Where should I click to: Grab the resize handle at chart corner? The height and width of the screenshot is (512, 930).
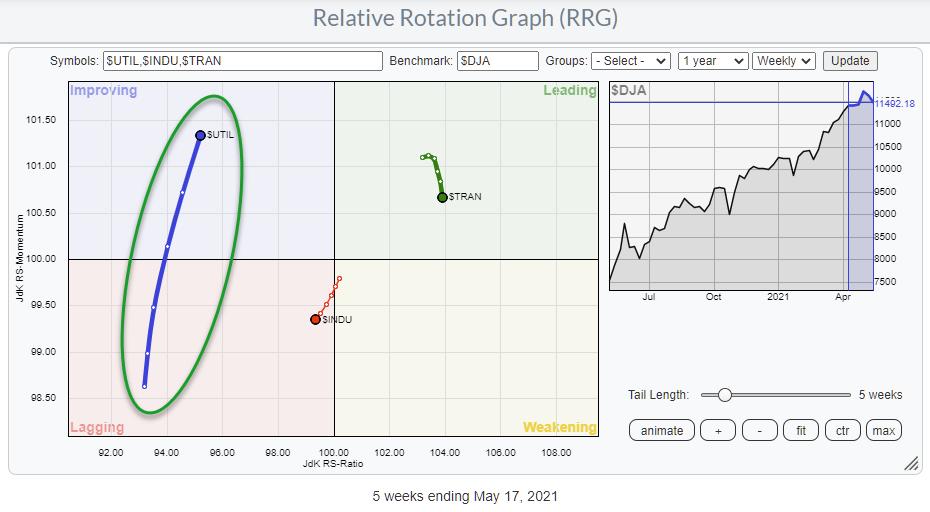911,464
